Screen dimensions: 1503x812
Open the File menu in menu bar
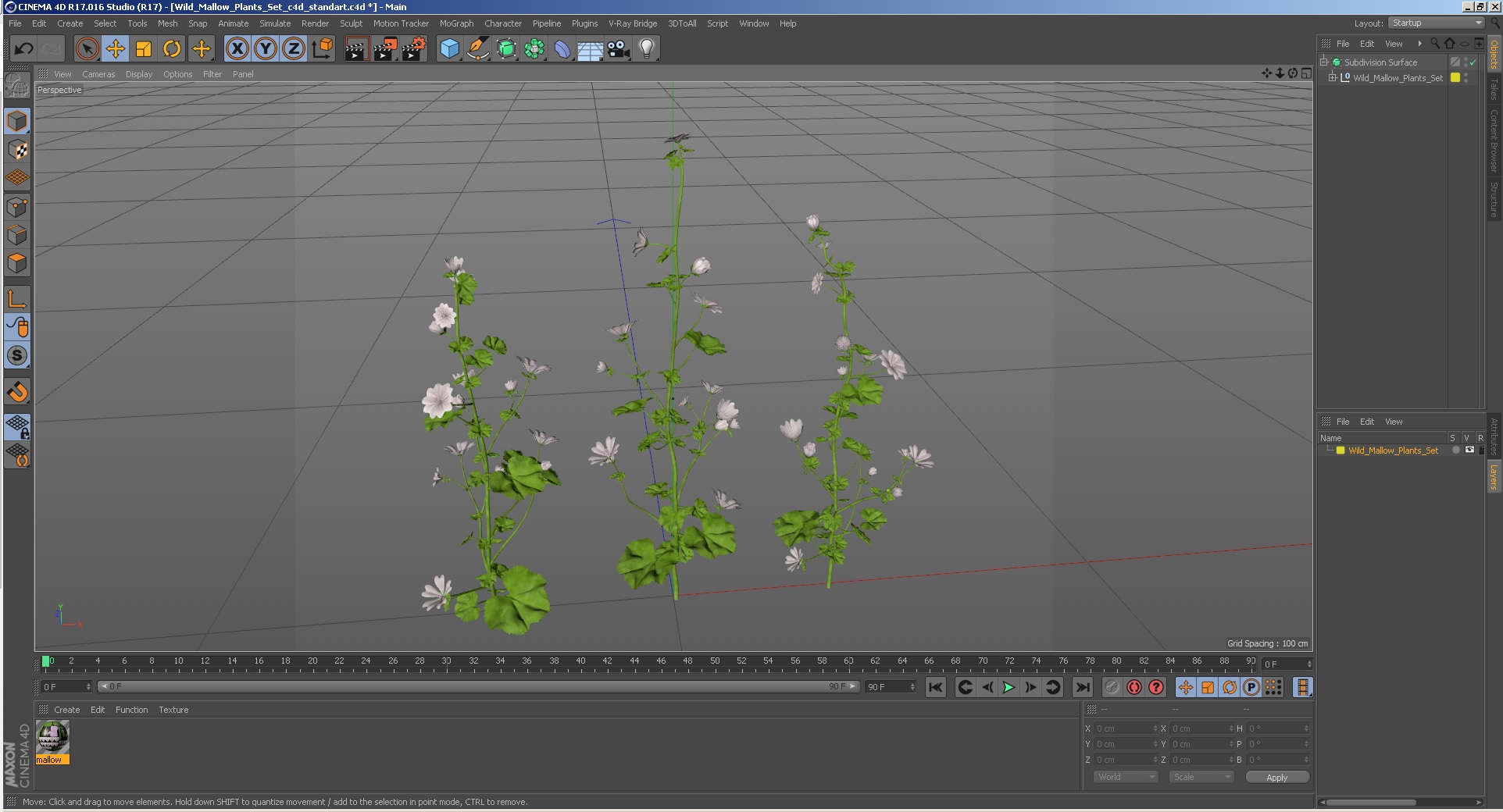15,23
